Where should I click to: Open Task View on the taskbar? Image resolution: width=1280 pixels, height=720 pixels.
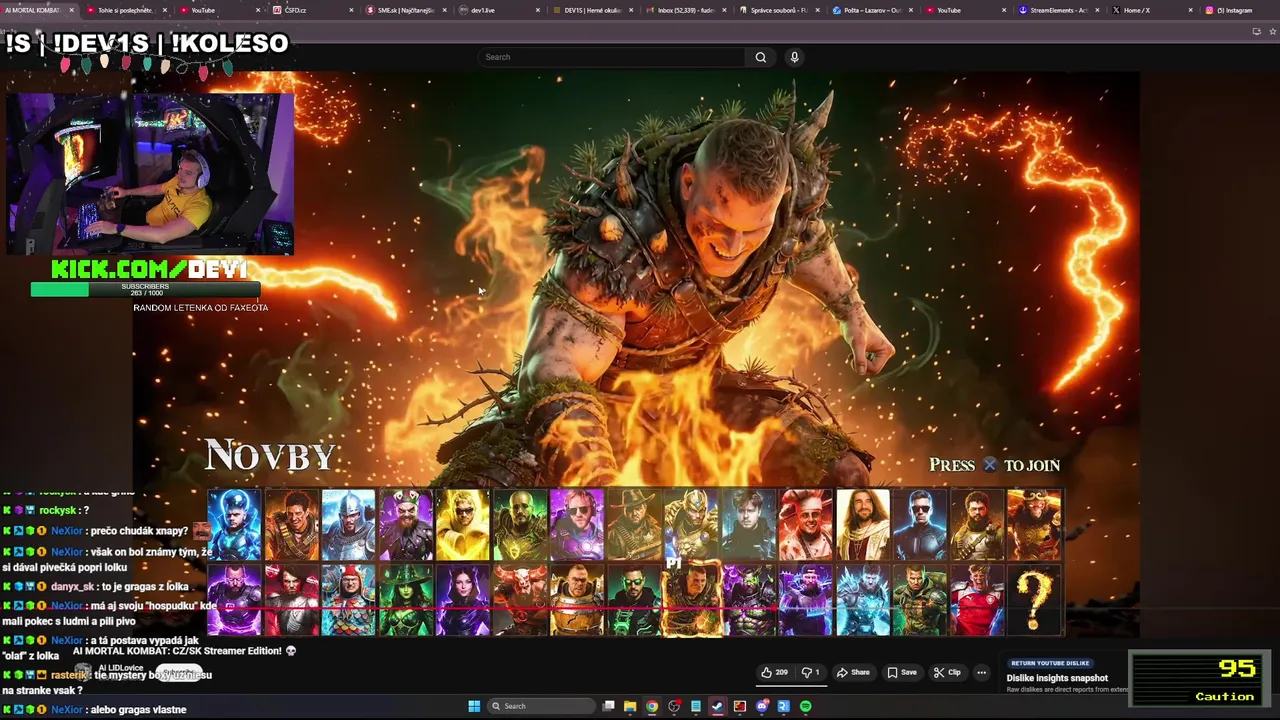tap(608, 706)
